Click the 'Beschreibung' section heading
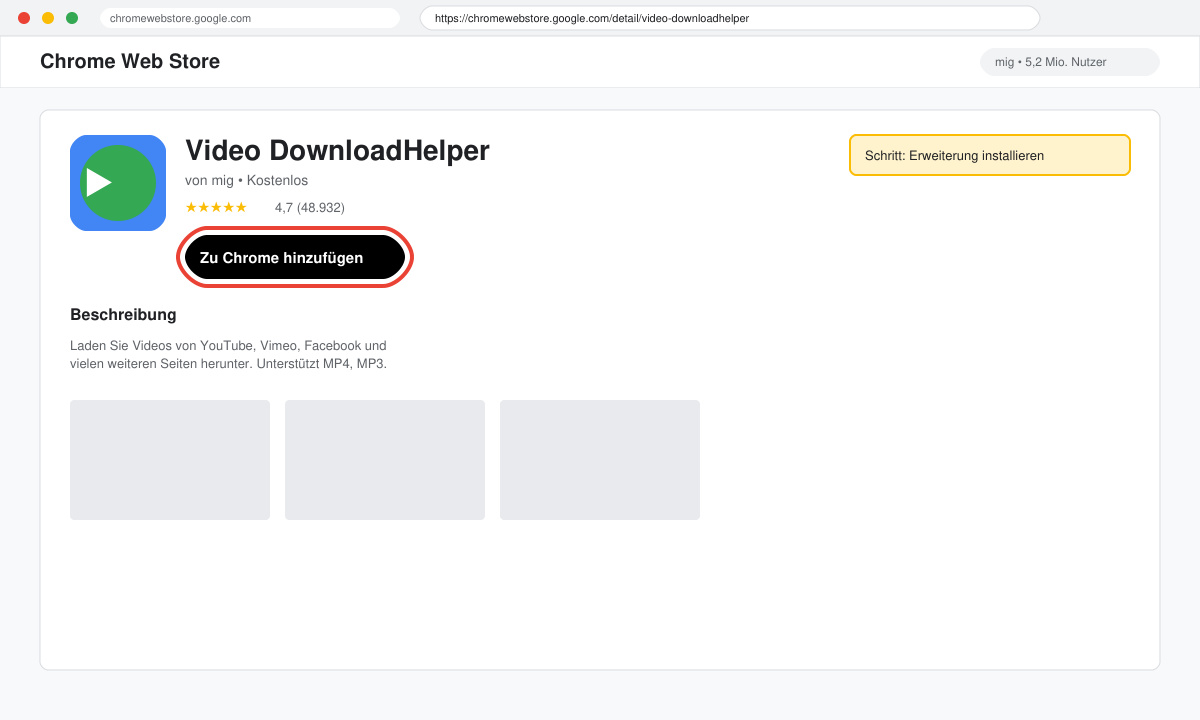 123,314
